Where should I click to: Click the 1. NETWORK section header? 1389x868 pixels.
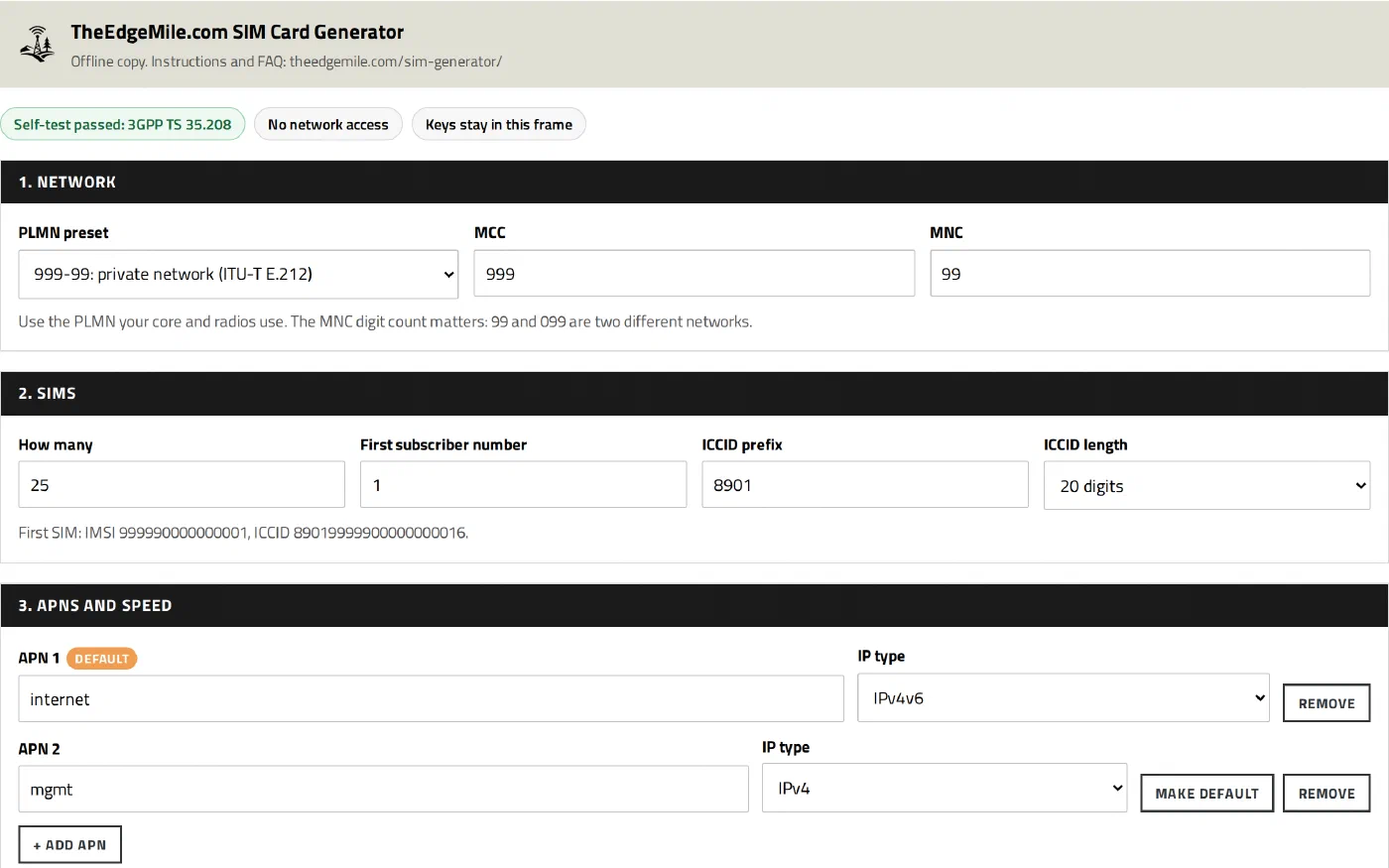pyautogui.click(x=694, y=182)
